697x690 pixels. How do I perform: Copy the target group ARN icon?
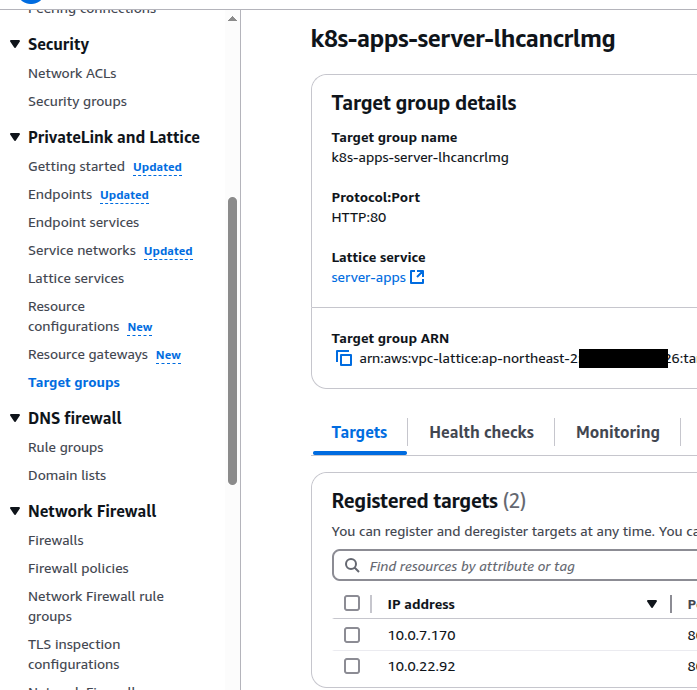click(x=344, y=358)
